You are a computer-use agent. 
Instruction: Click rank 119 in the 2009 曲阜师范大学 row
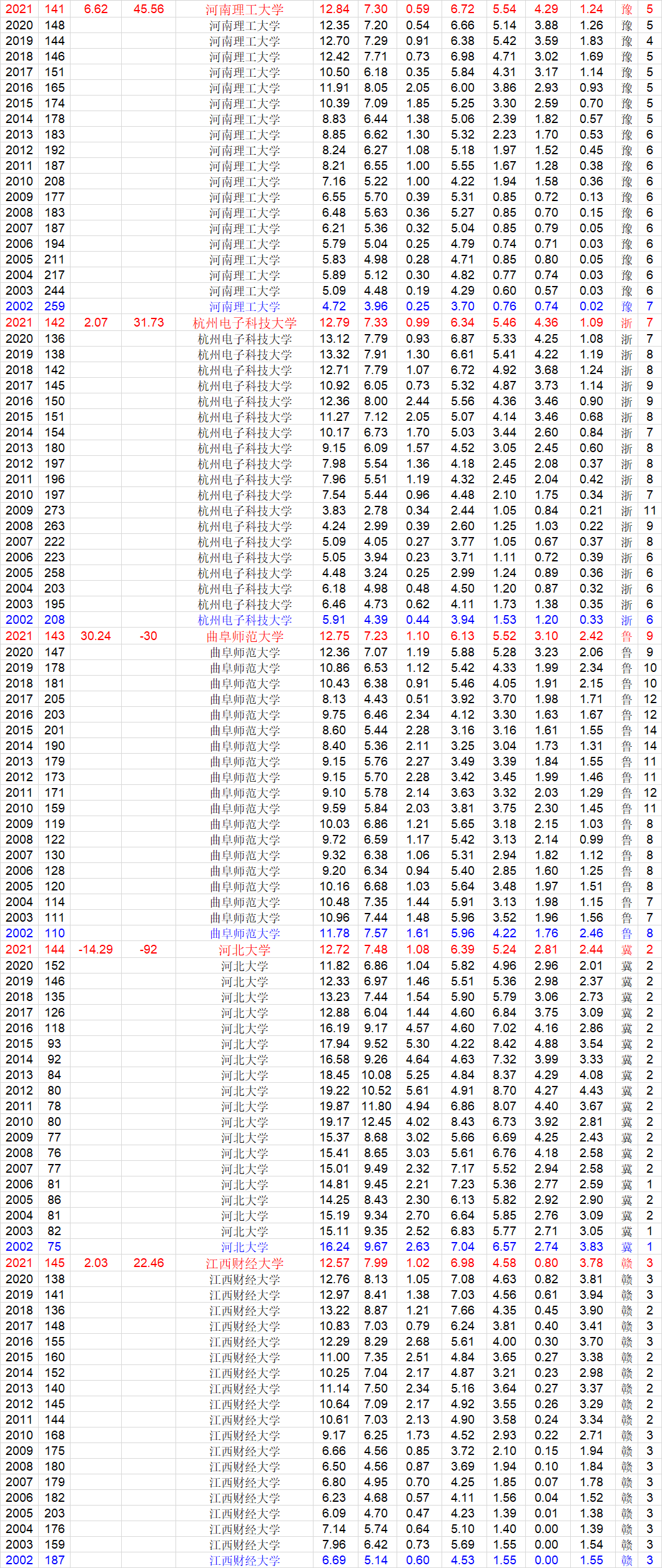(54, 824)
